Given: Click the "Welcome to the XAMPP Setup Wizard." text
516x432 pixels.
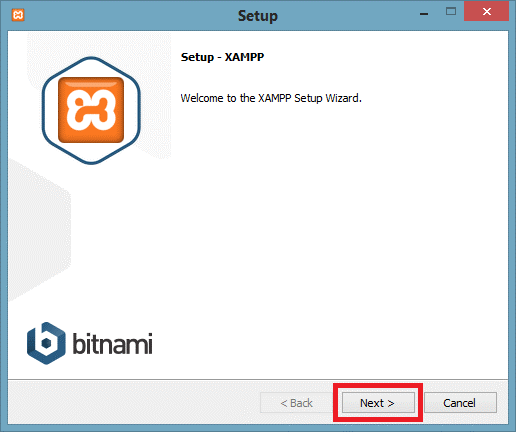Looking at the screenshot, I should click(x=271, y=98).
